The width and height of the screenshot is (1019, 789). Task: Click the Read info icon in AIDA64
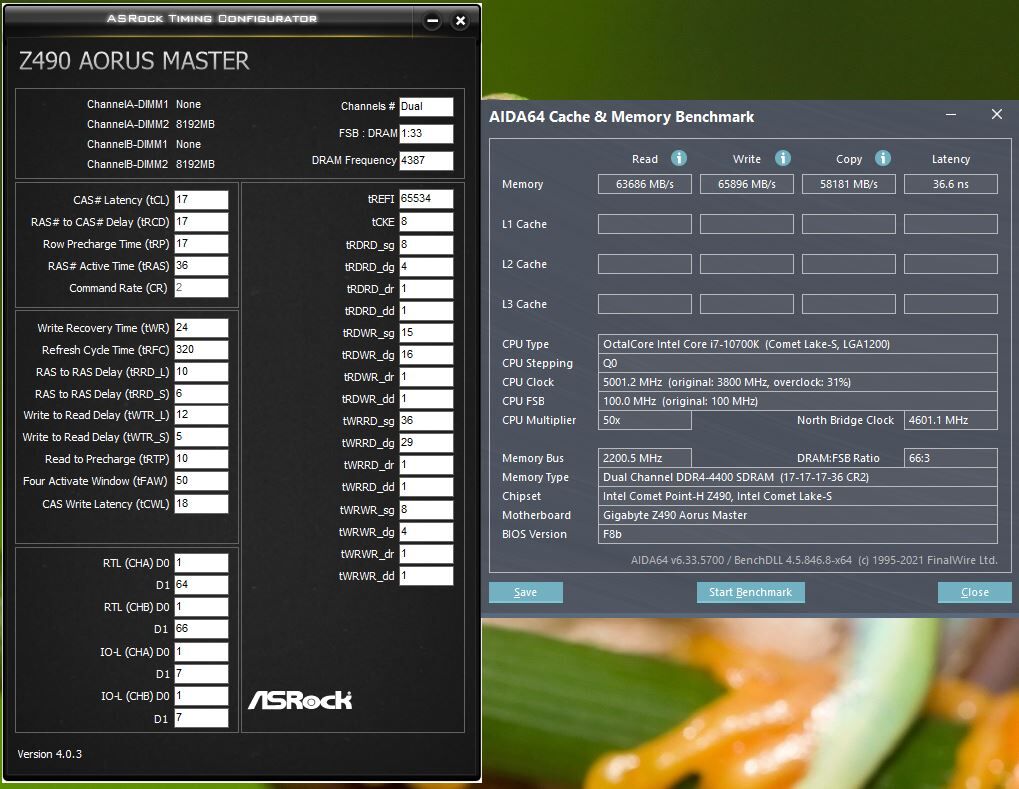click(x=678, y=158)
